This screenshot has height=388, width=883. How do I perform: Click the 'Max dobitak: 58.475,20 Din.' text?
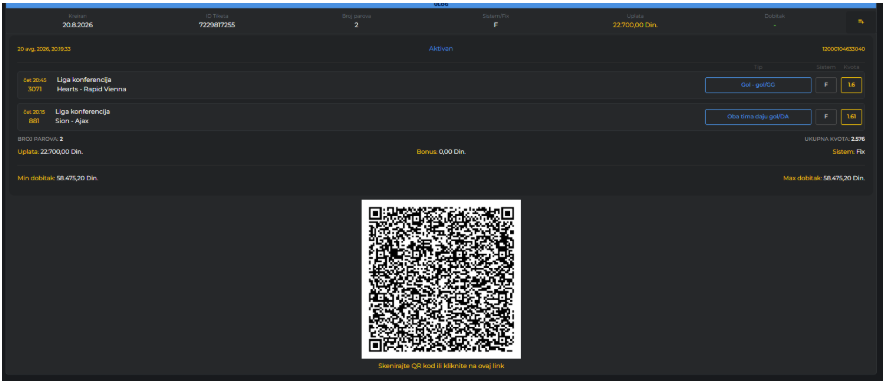click(824, 178)
